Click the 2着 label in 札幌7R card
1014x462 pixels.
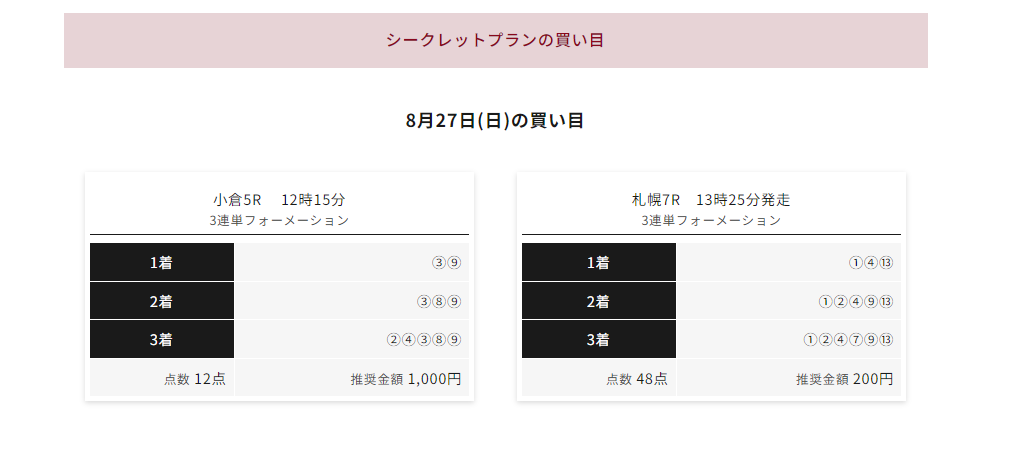point(599,301)
